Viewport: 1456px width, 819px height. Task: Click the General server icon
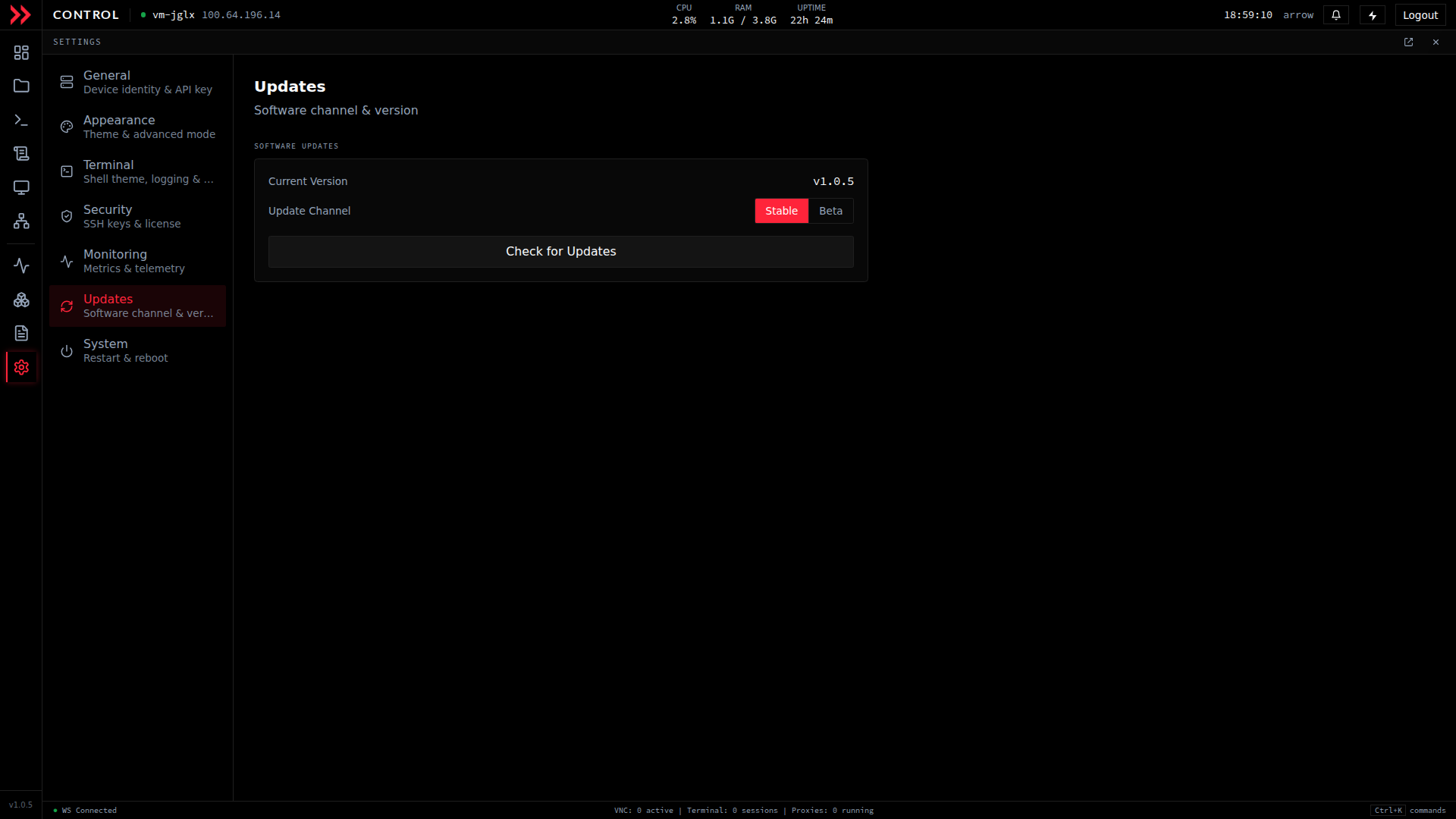coord(67,82)
